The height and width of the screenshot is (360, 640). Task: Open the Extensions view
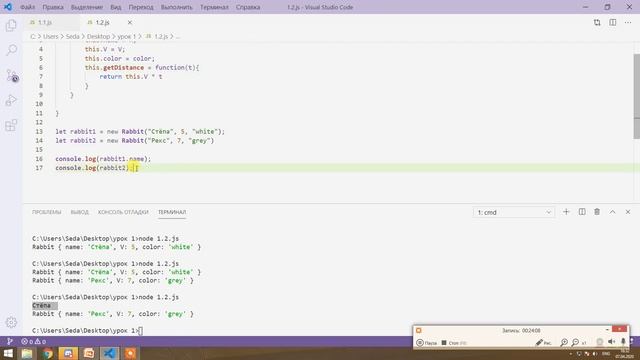[x=11, y=125]
